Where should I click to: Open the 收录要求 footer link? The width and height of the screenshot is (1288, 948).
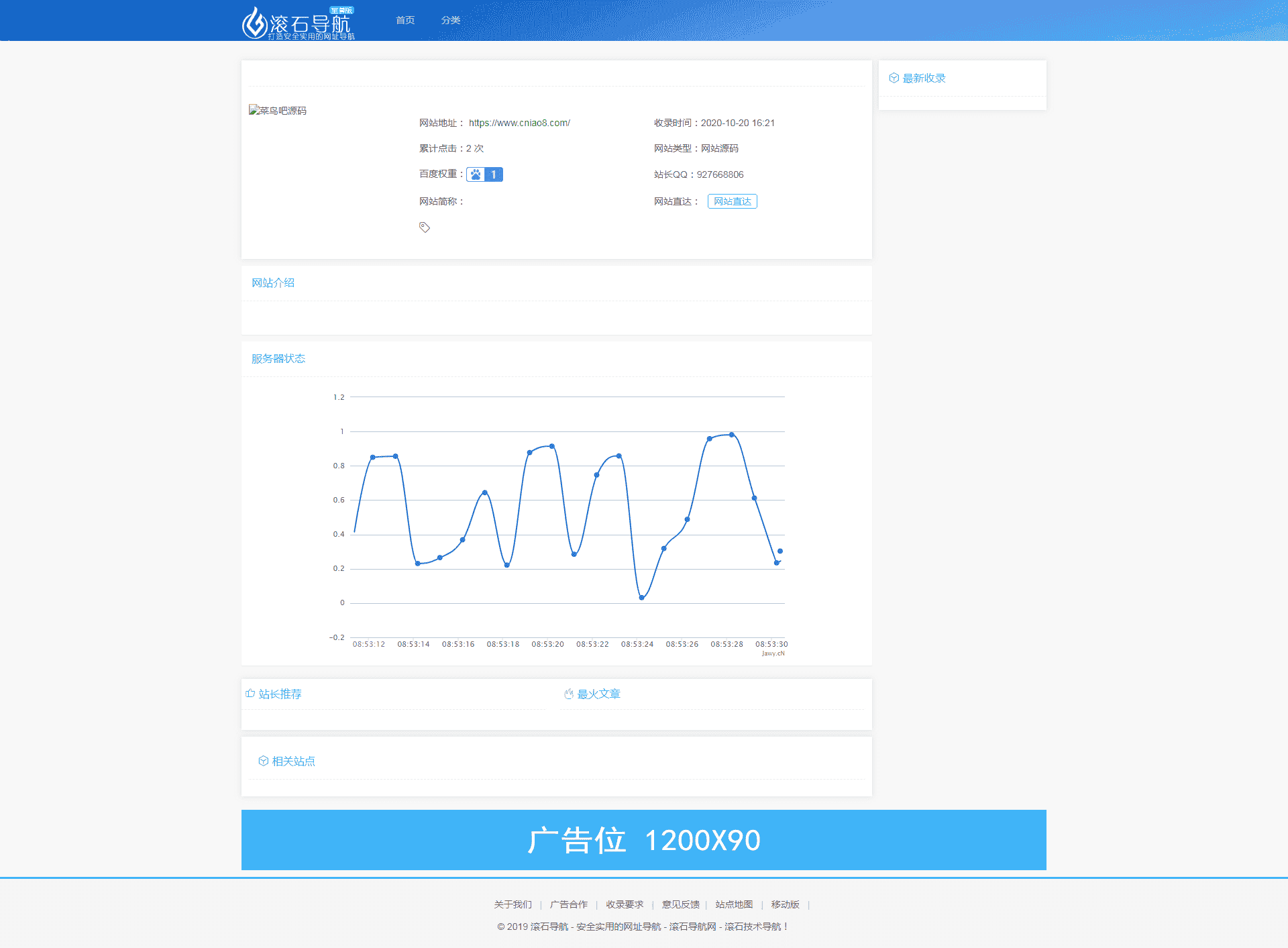(625, 904)
